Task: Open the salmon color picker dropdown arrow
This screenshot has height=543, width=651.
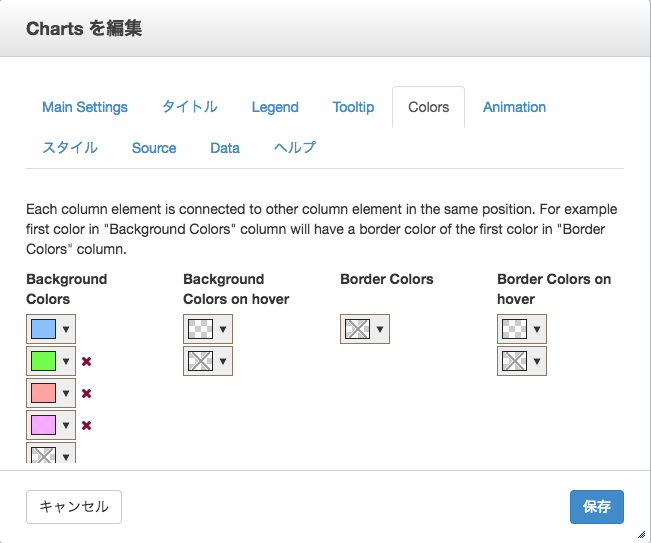Action: pos(66,393)
